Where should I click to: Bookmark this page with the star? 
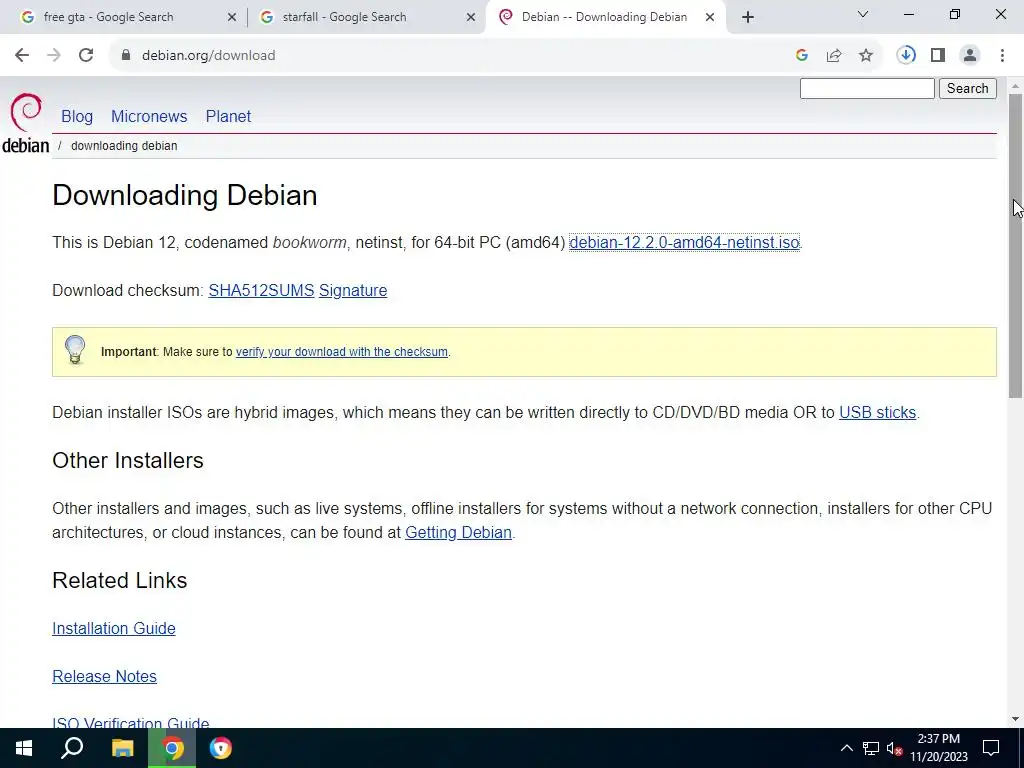[x=866, y=56]
